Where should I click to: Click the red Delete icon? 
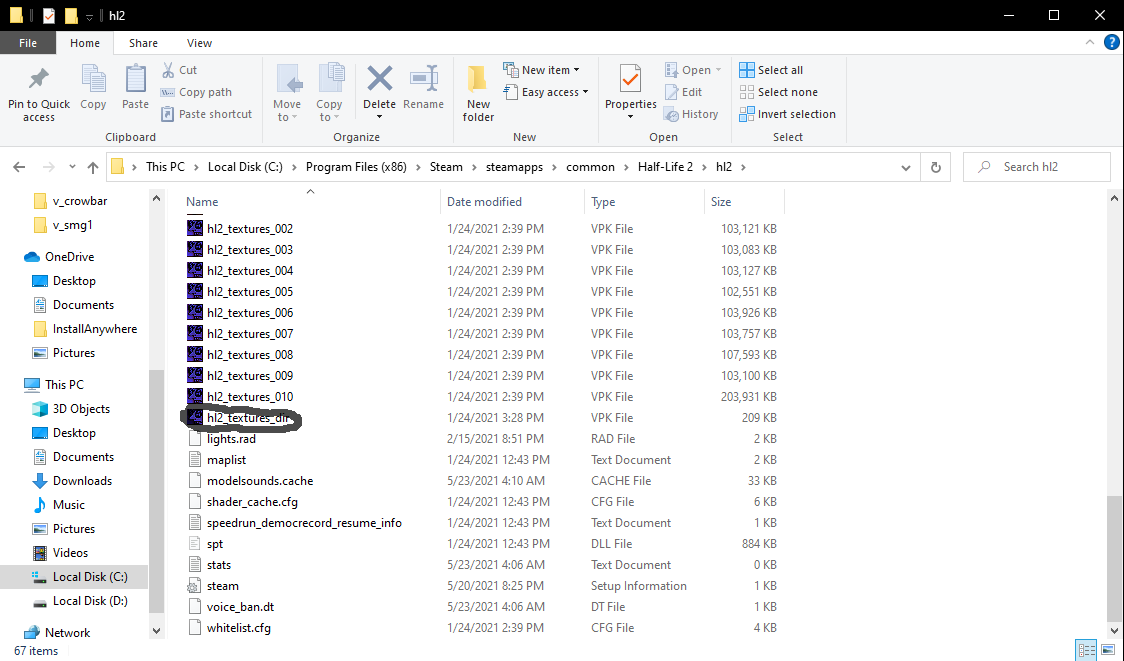tap(379, 78)
